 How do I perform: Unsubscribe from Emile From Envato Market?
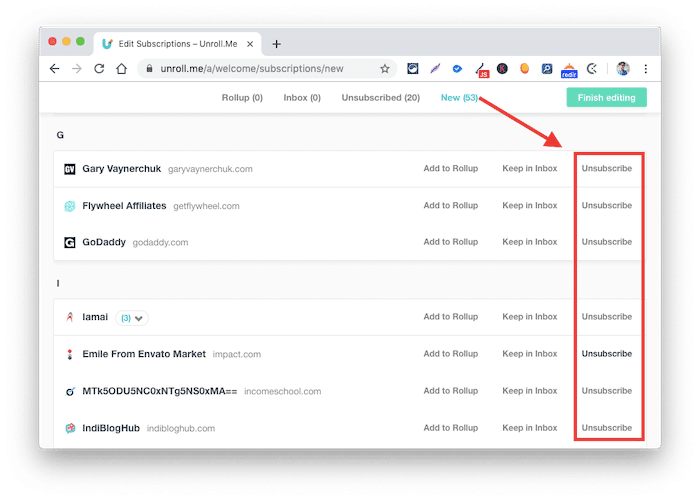[x=607, y=354]
